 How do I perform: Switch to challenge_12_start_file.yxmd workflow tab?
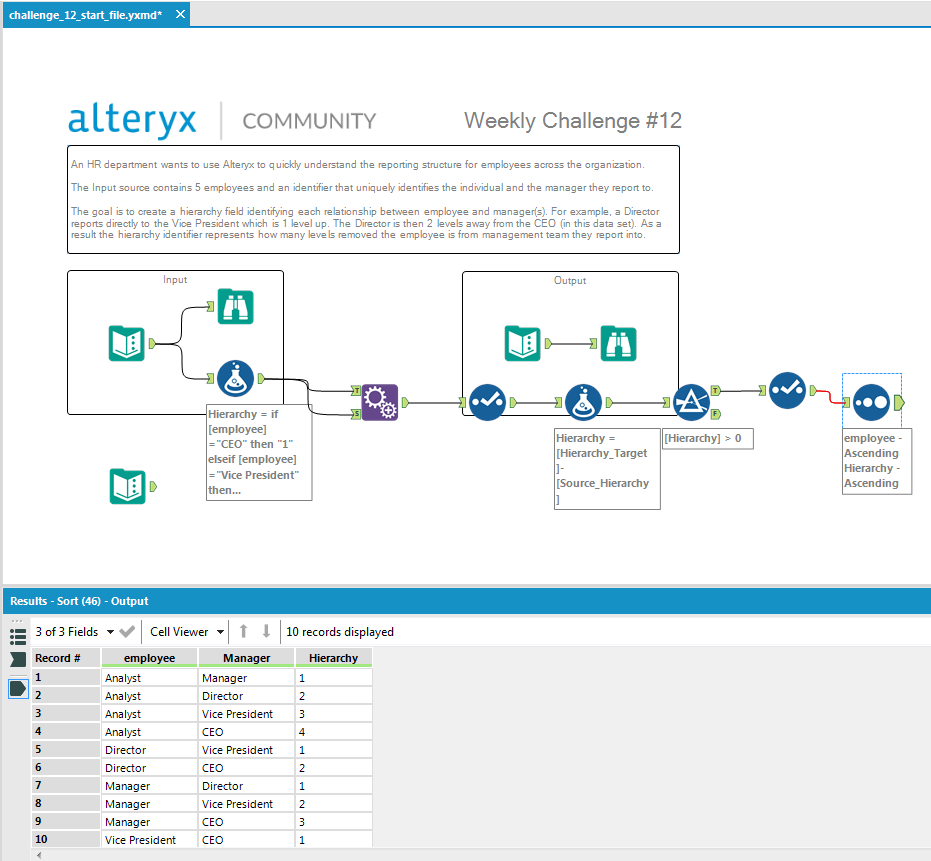pyautogui.click(x=86, y=15)
